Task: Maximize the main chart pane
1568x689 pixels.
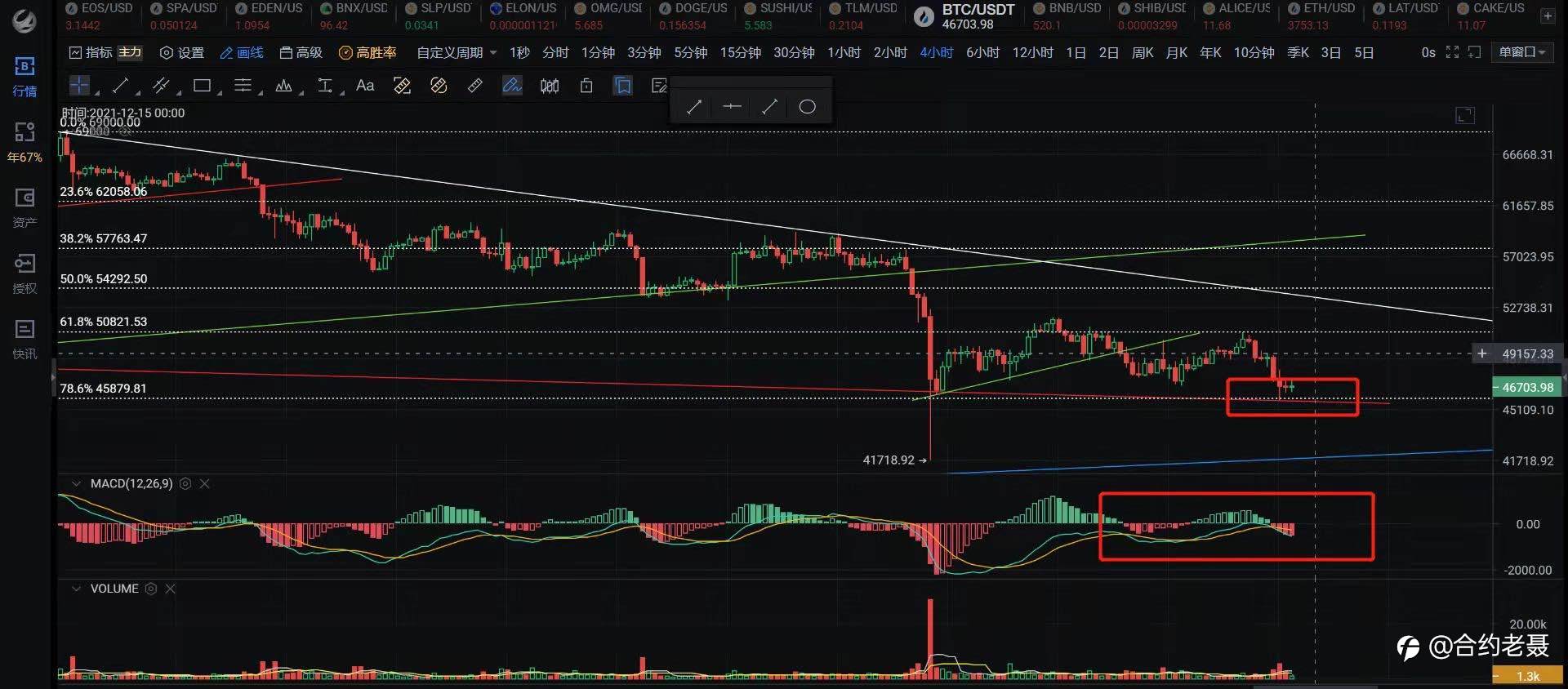Action: 1465,116
